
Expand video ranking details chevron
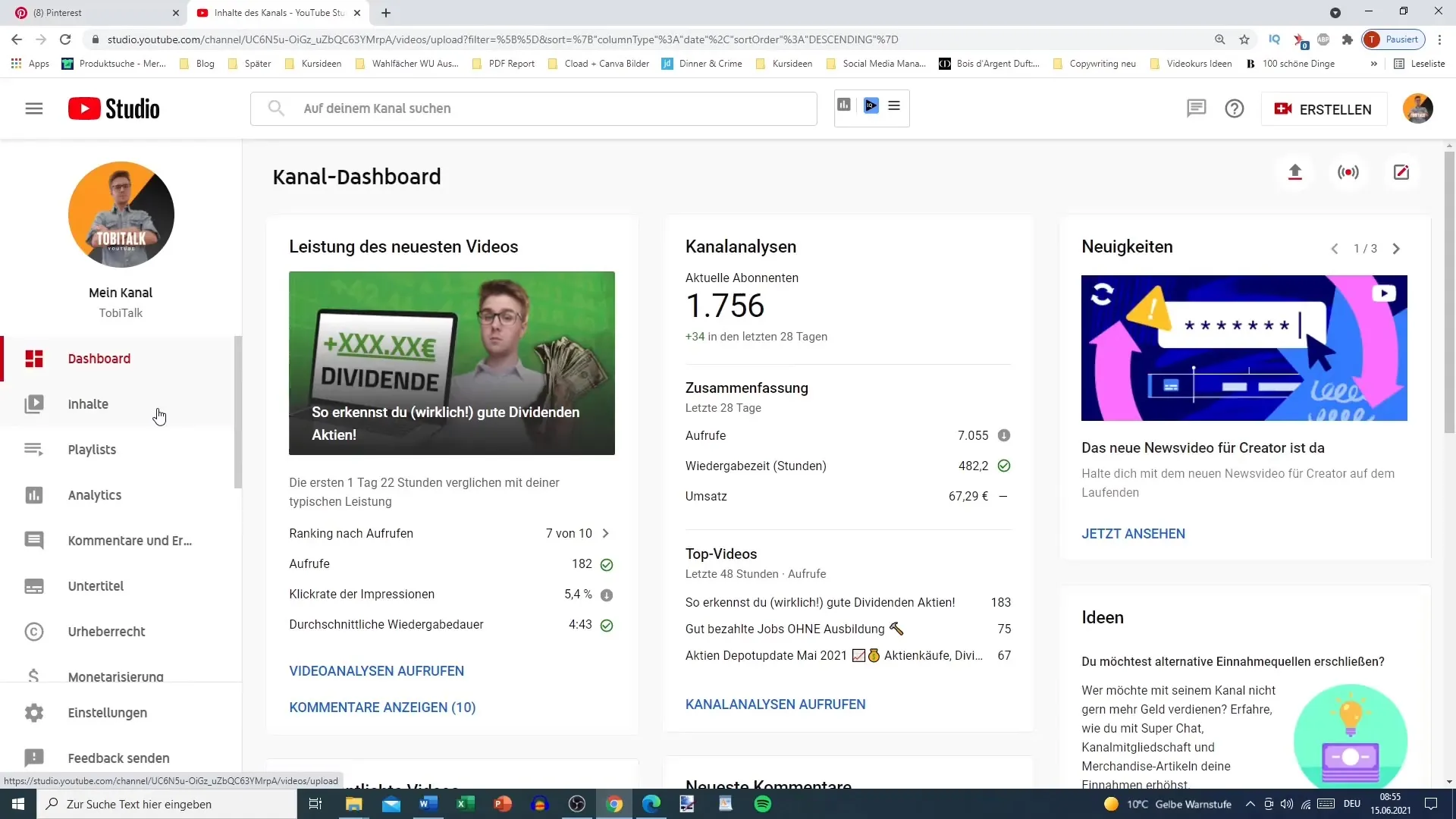[x=607, y=533]
